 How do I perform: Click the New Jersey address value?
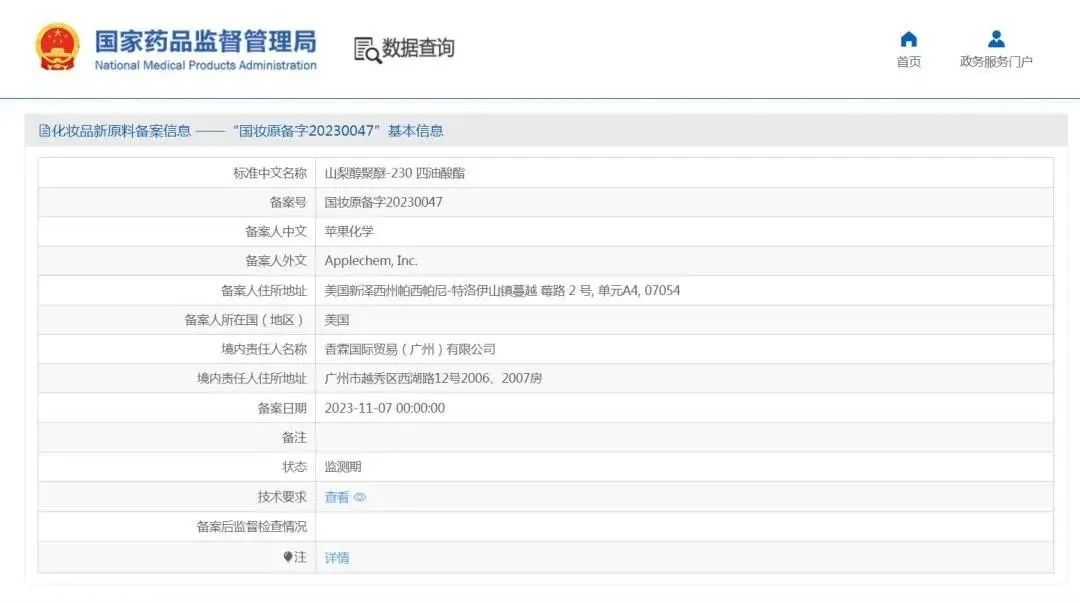coord(502,290)
